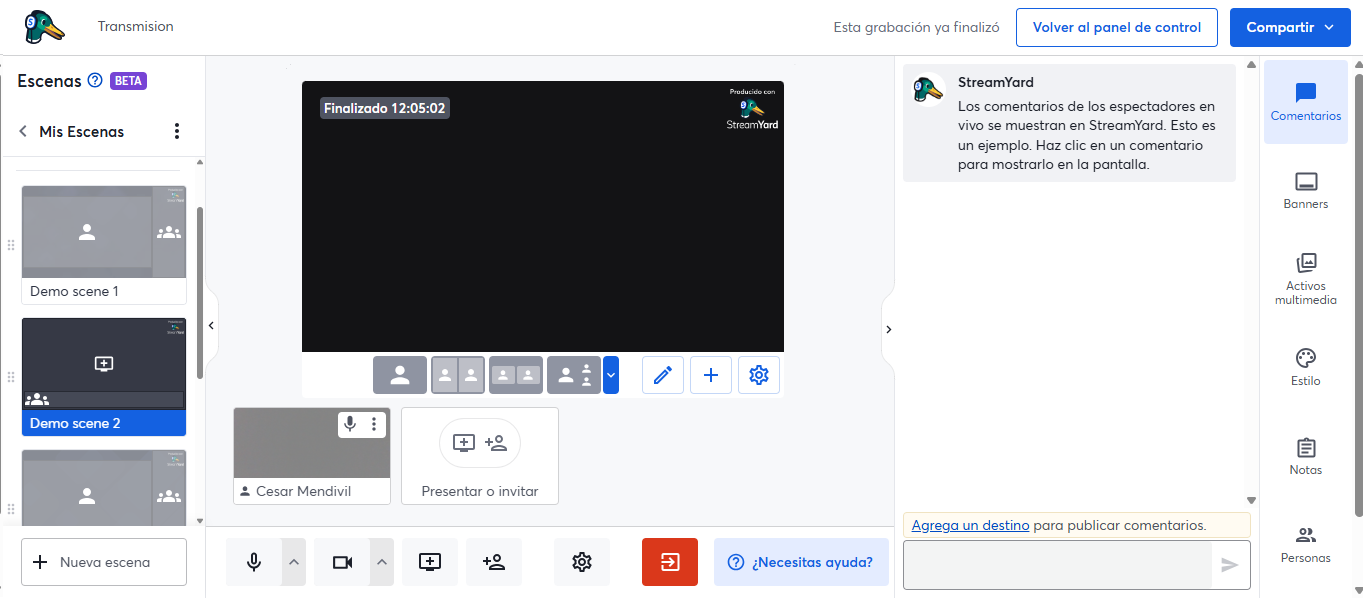1363x598 pixels.
Task: Expand the camera options arrow
Action: [382, 562]
